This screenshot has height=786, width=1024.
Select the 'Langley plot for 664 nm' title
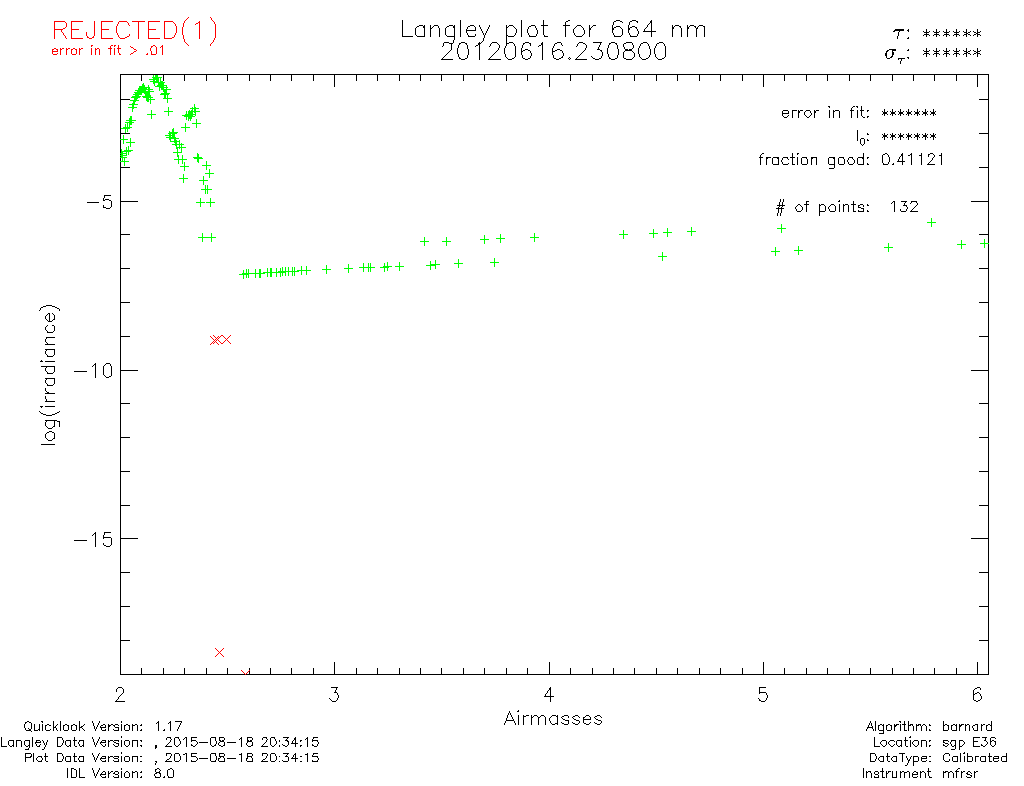tap(553, 29)
